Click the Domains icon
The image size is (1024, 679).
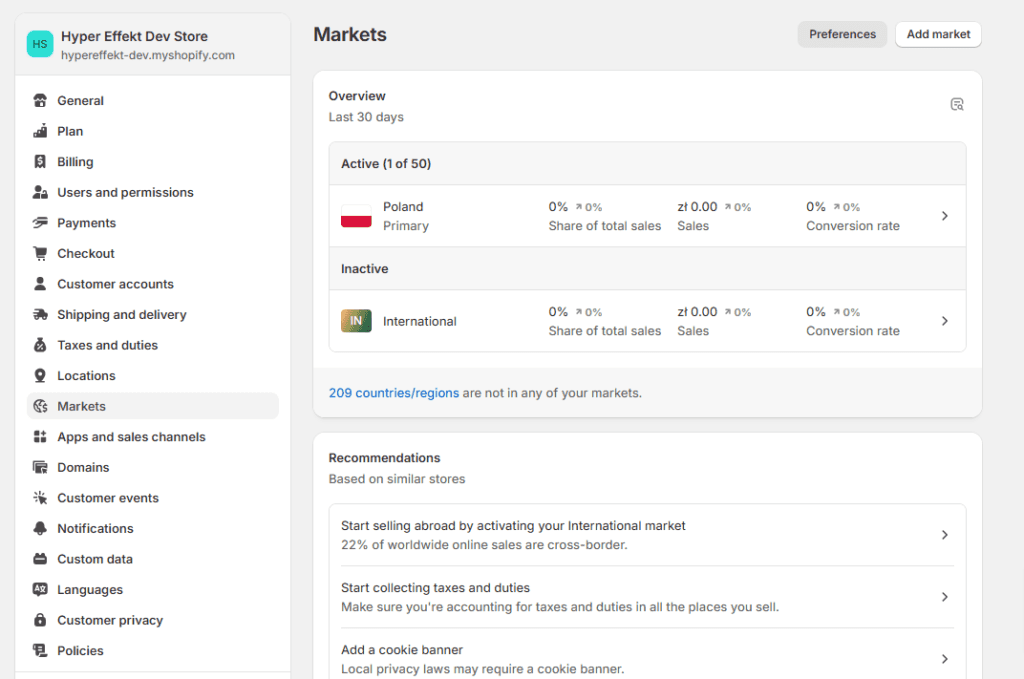[x=40, y=467]
